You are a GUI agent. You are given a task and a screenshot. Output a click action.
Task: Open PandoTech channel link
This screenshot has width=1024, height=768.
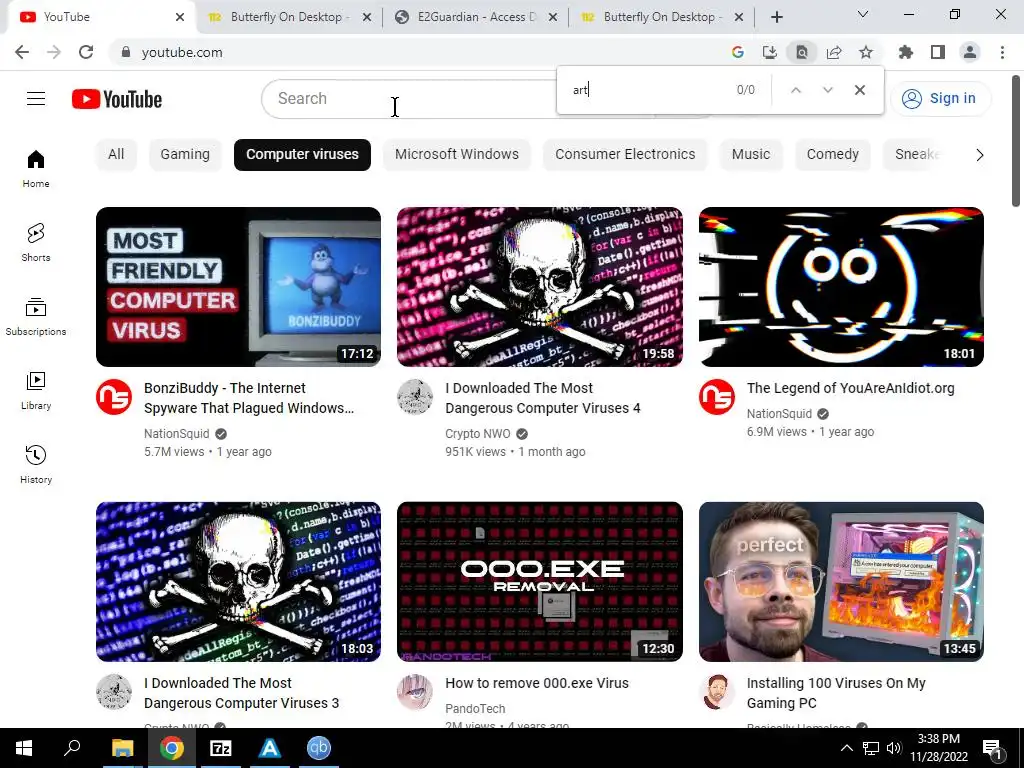click(x=475, y=709)
